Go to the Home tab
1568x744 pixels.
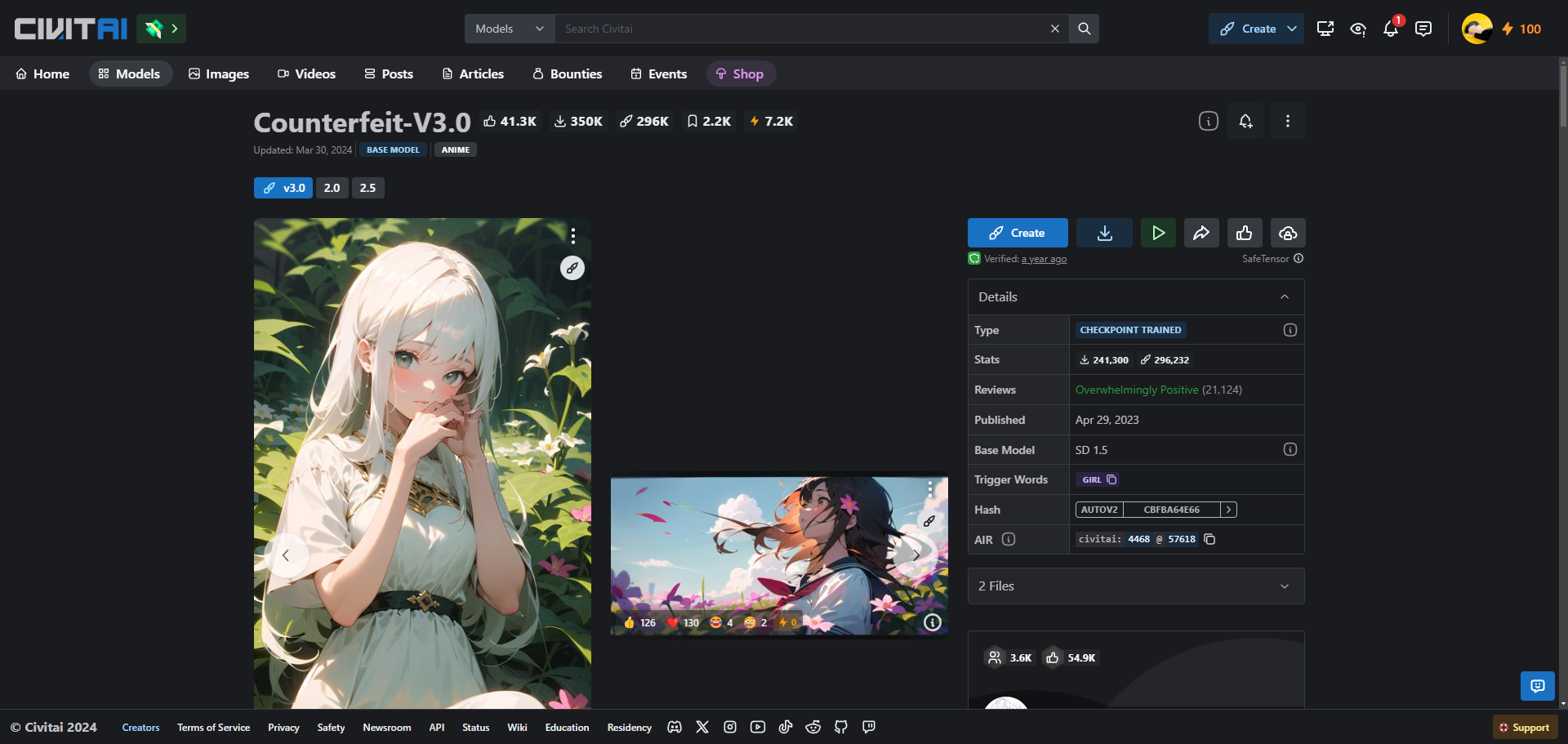pyautogui.click(x=42, y=74)
